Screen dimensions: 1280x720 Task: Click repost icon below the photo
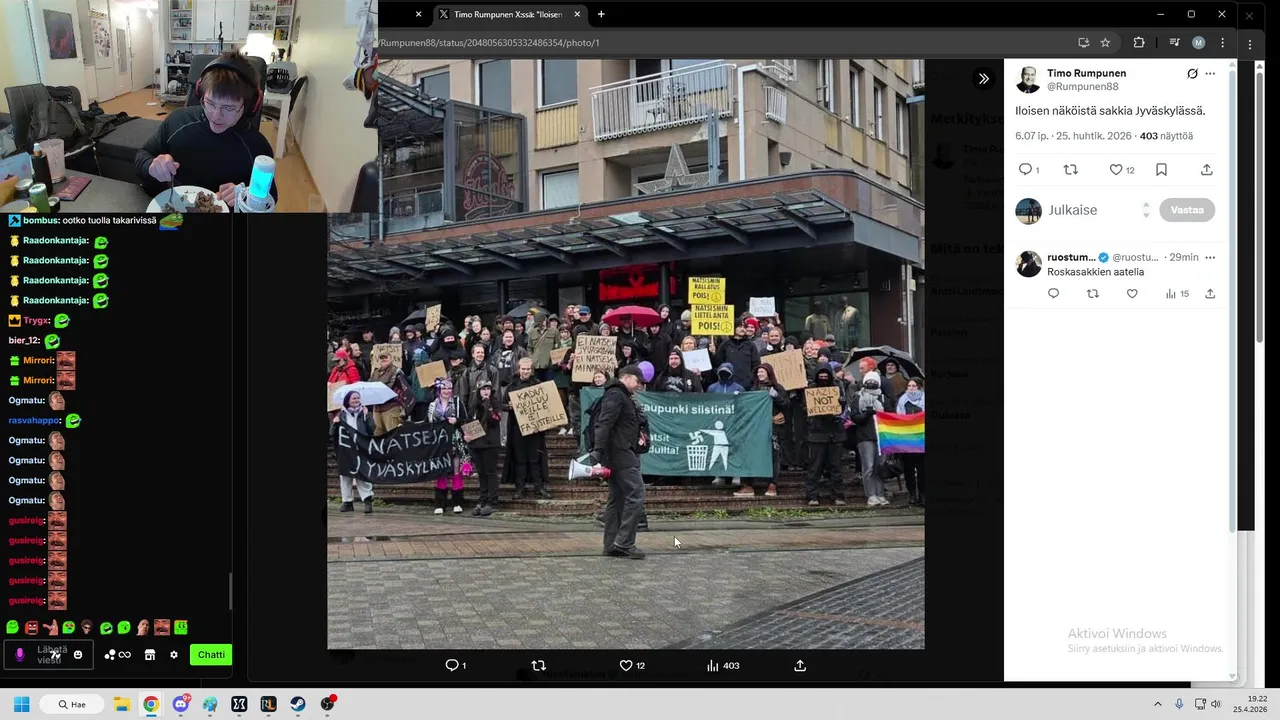539,665
